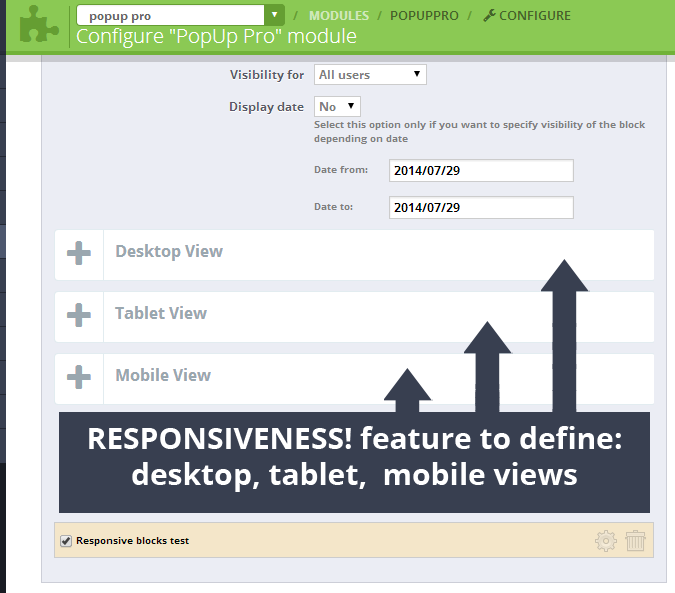
Task: Delete Responsive blocks test with trash icon
Action: pyautogui.click(x=635, y=541)
